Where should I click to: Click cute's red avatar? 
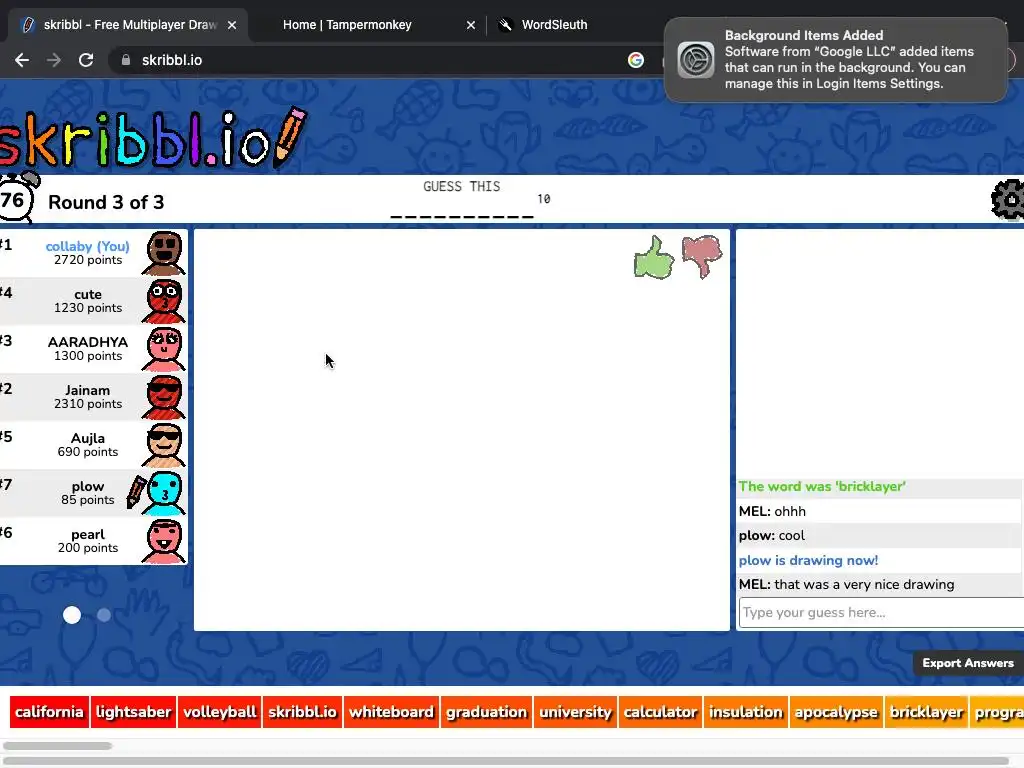(x=163, y=301)
